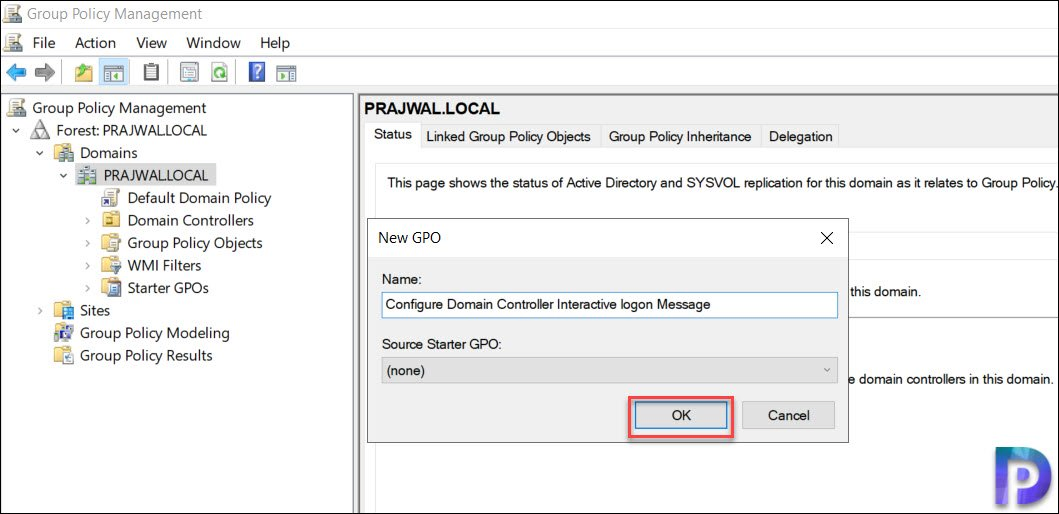Image resolution: width=1059 pixels, height=514 pixels.
Task: Click the title bar Group Policy Management icon
Action: click(x=11, y=14)
